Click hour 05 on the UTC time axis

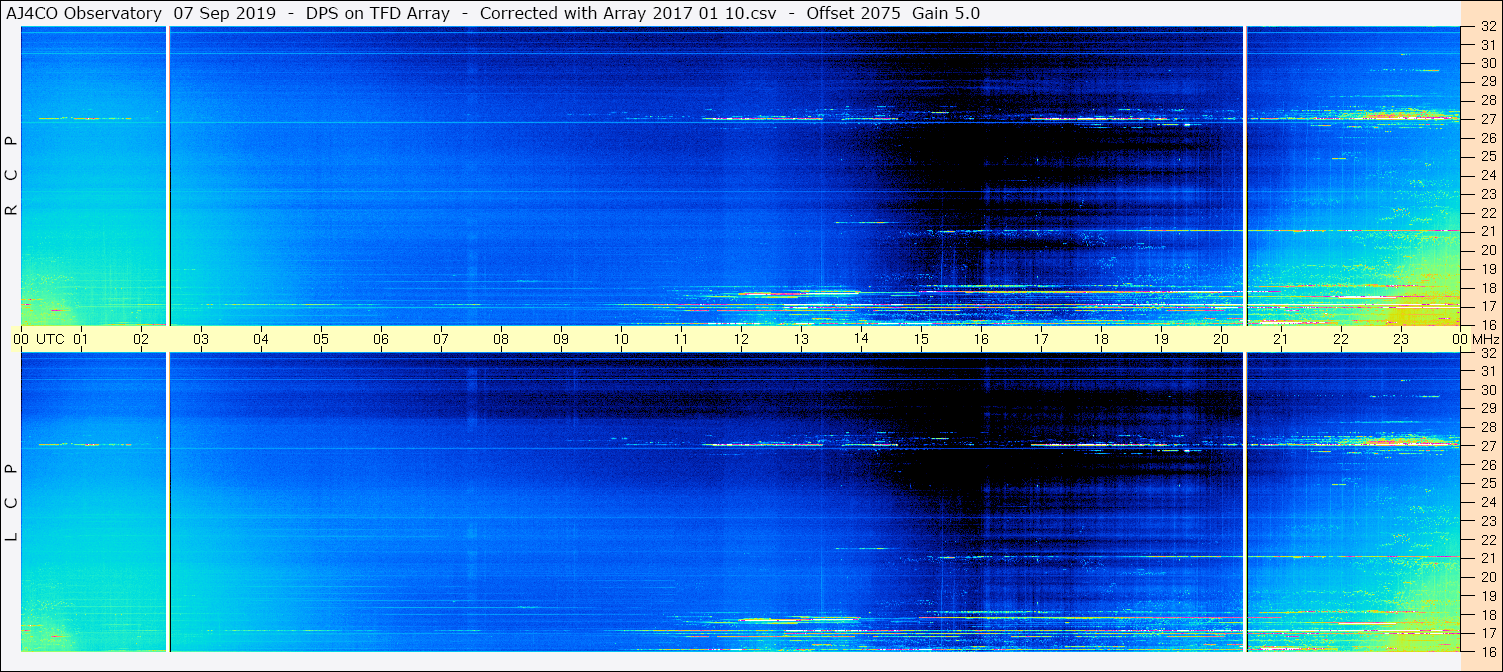point(321,339)
